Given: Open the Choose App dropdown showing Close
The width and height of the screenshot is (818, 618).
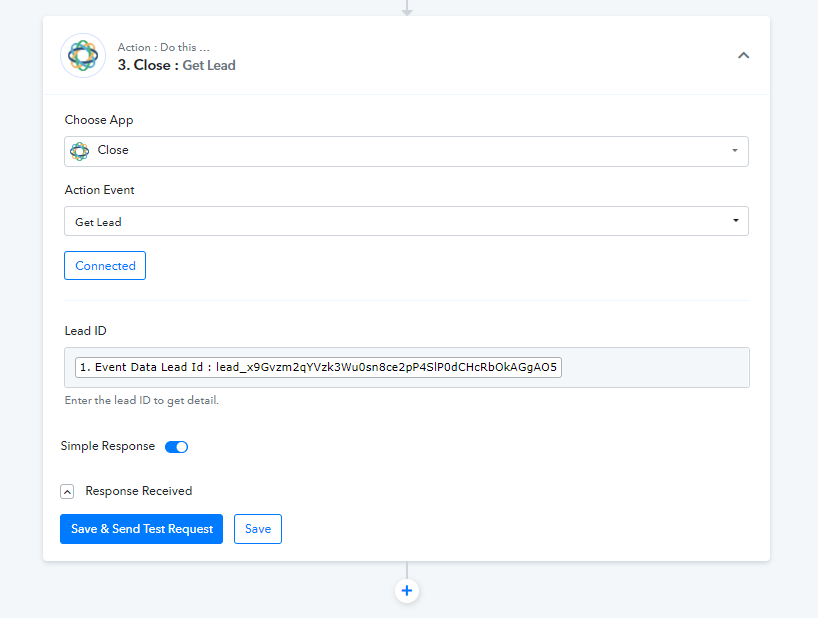Looking at the screenshot, I should pos(406,151).
